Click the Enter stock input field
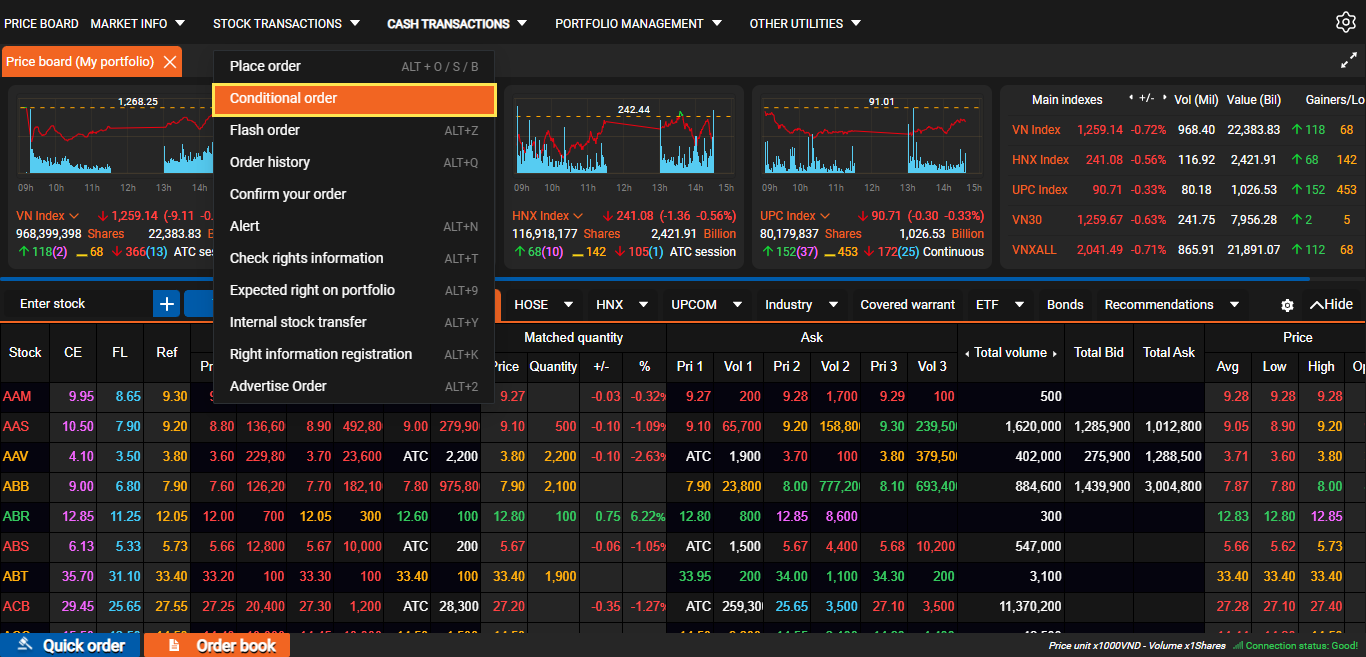The width and height of the screenshot is (1366, 657). tap(78, 304)
